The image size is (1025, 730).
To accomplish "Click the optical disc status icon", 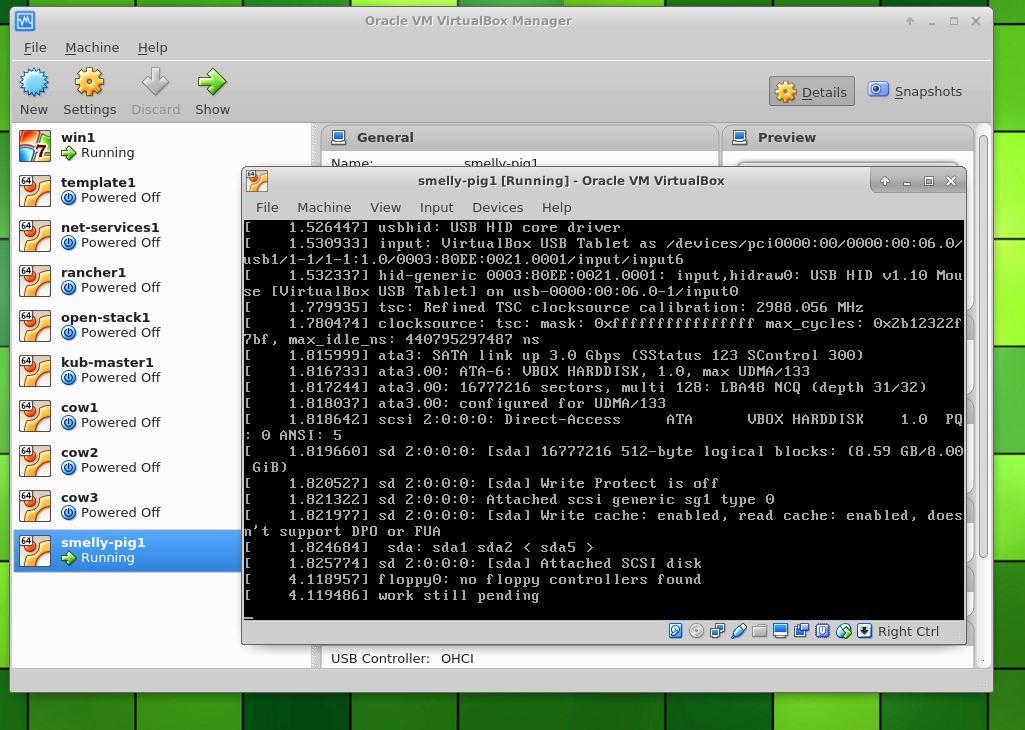I will pos(696,631).
